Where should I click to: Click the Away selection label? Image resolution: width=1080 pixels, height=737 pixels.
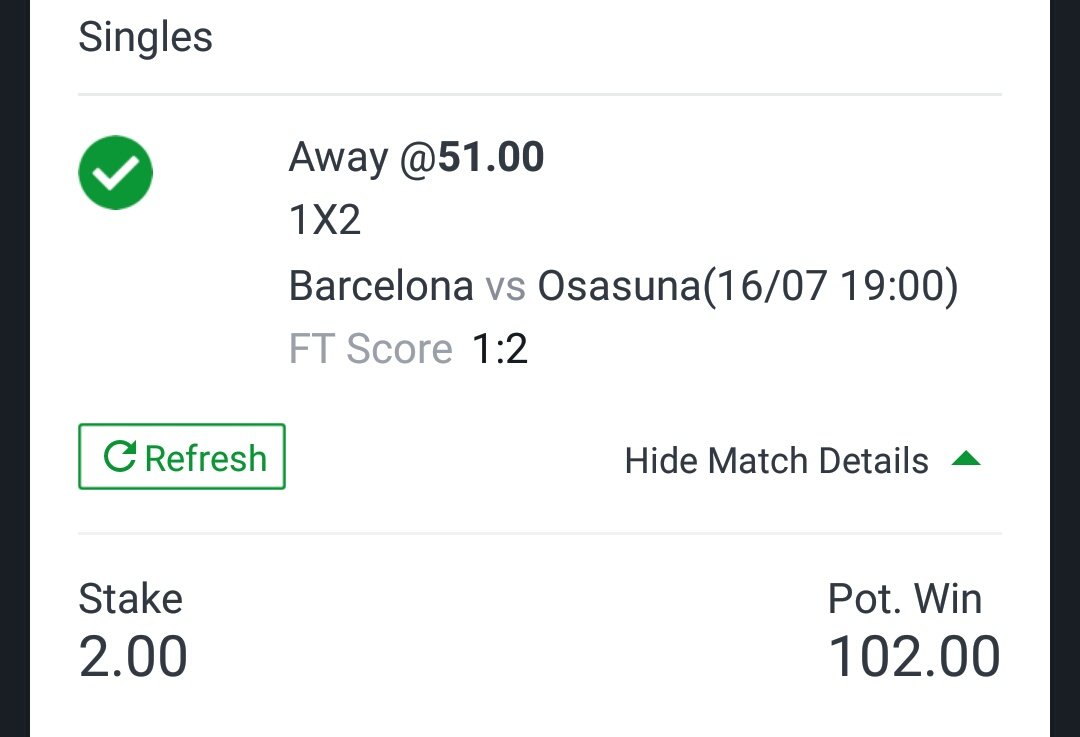(x=338, y=158)
